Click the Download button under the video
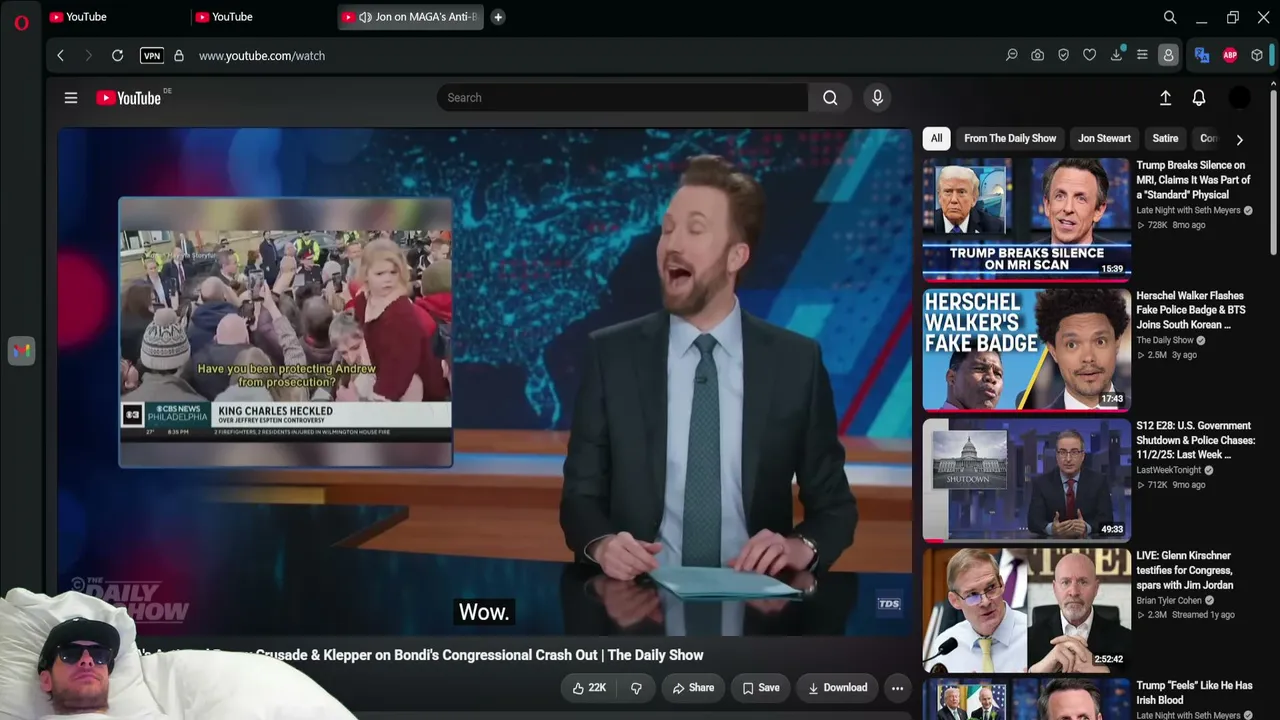This screenshot has height=720, width=1280. pos(837,688)
